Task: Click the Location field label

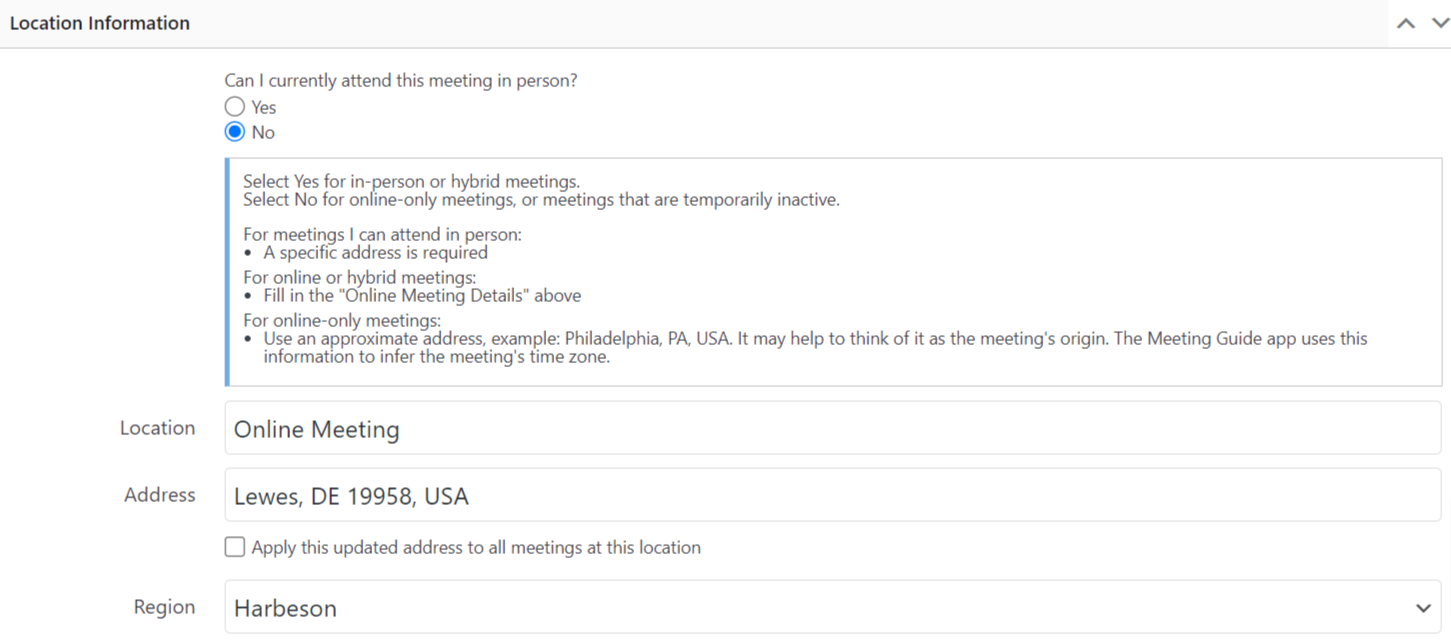Action: pyautogui.click(x=157, y=428)
